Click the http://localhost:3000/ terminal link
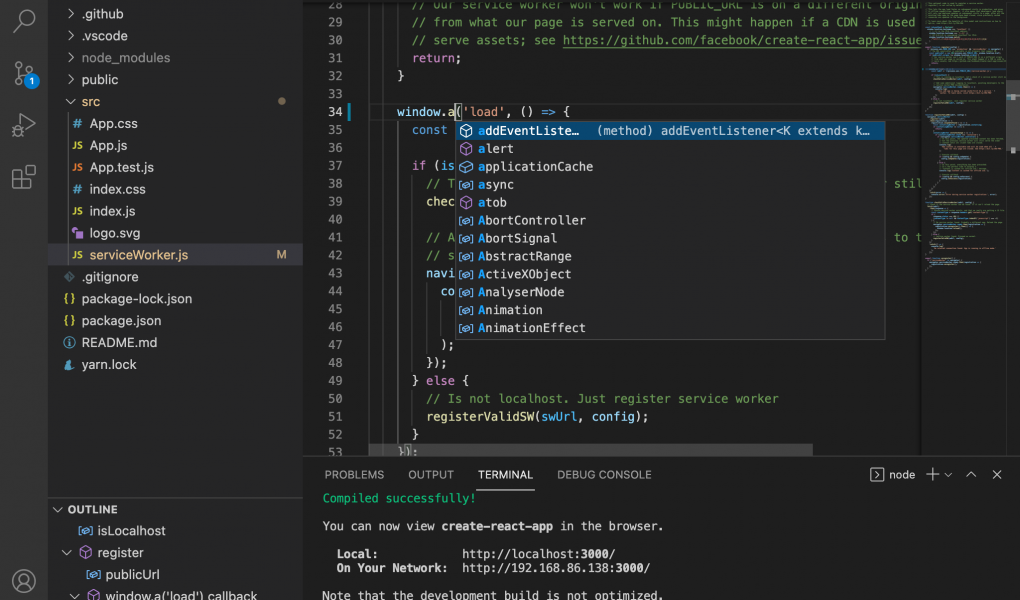The width and height of the screenshot is (1020, 600). (539, 554)
